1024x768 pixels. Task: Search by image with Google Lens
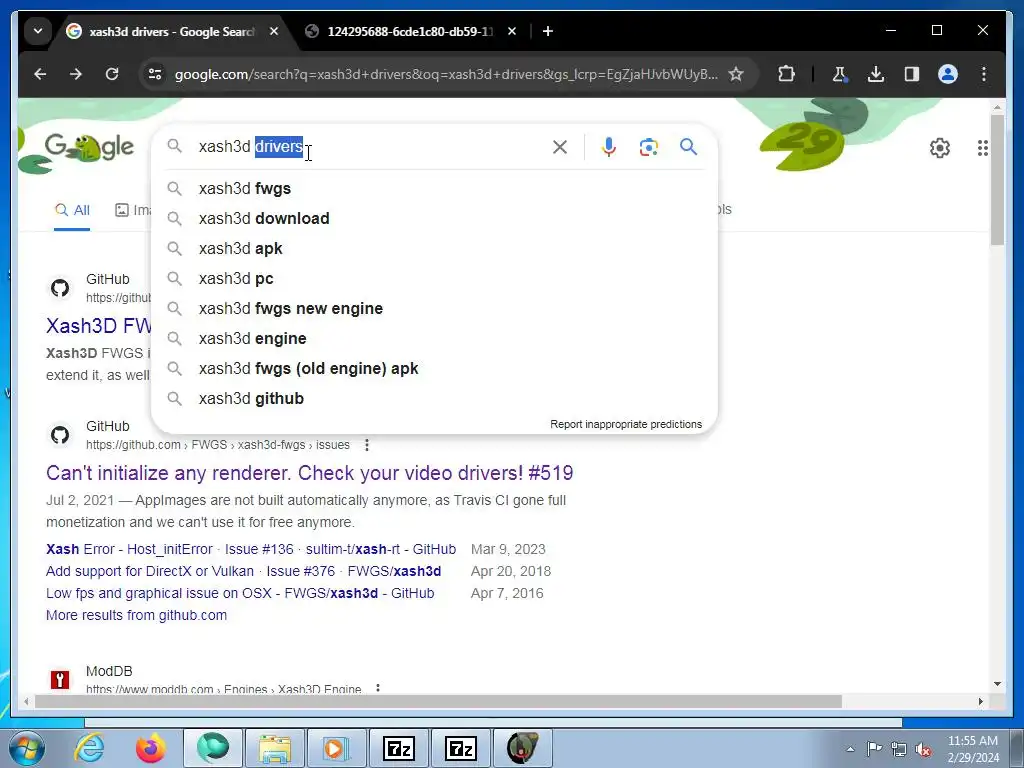click(x=648, y=147)
